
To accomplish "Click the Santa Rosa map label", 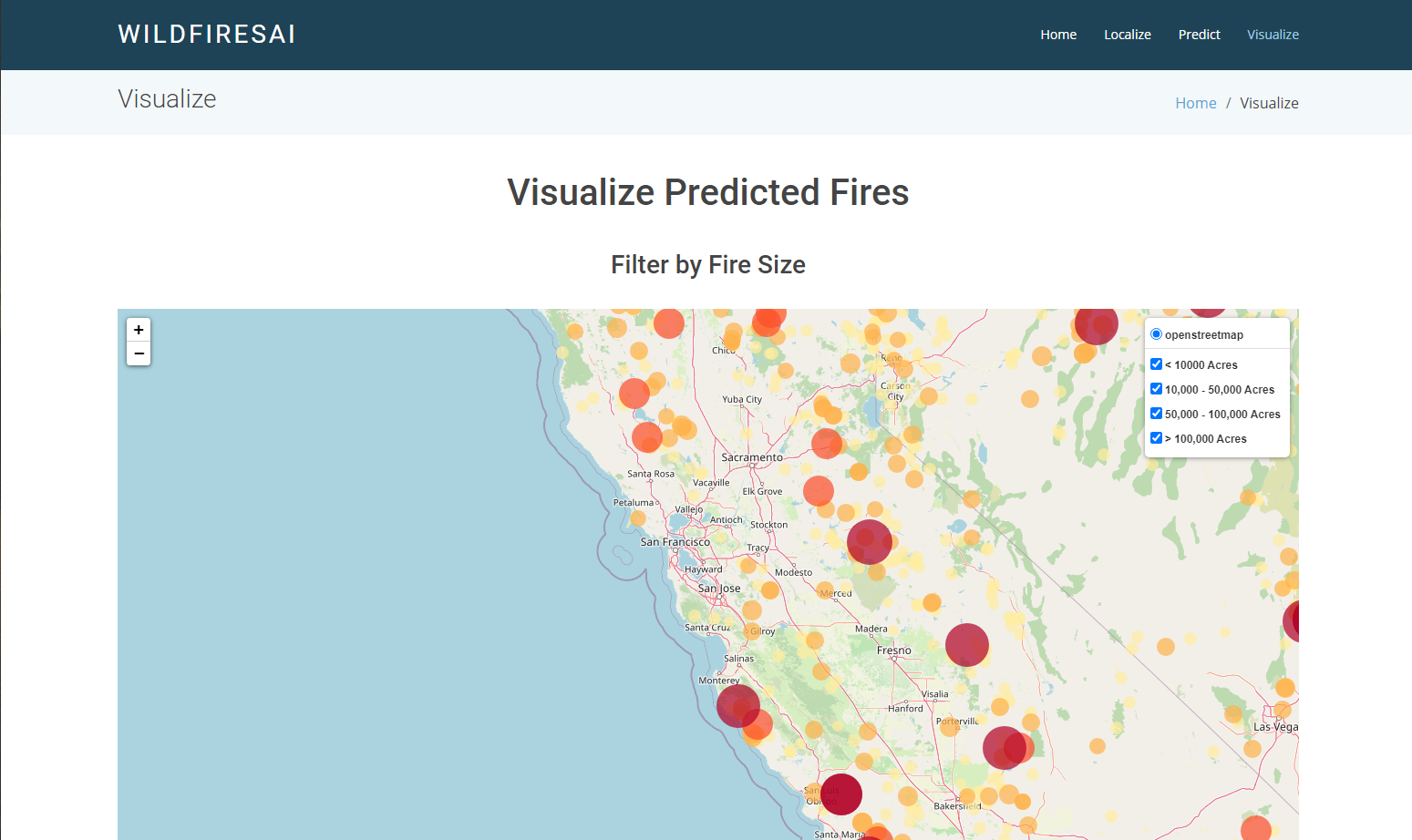I will point(651,474).
